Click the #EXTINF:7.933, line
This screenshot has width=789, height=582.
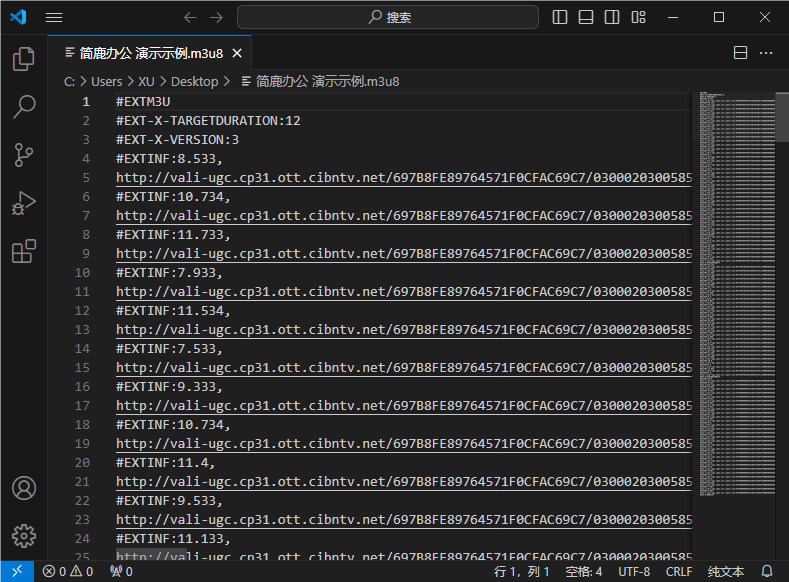[169, 273]
